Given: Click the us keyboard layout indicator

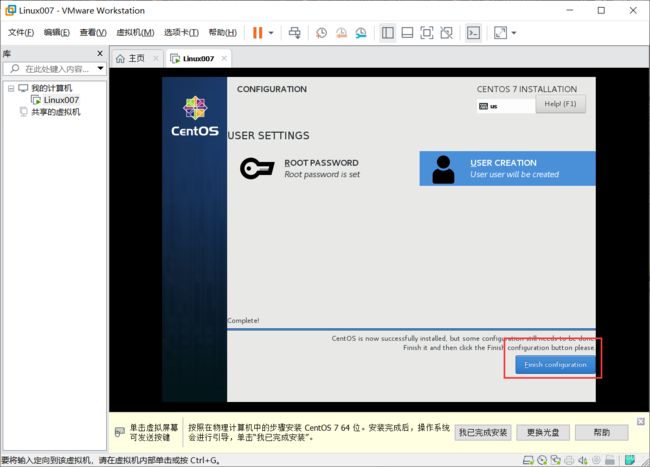Looking at the screenshot, I should pyautogui.click(x=506, y=106).
